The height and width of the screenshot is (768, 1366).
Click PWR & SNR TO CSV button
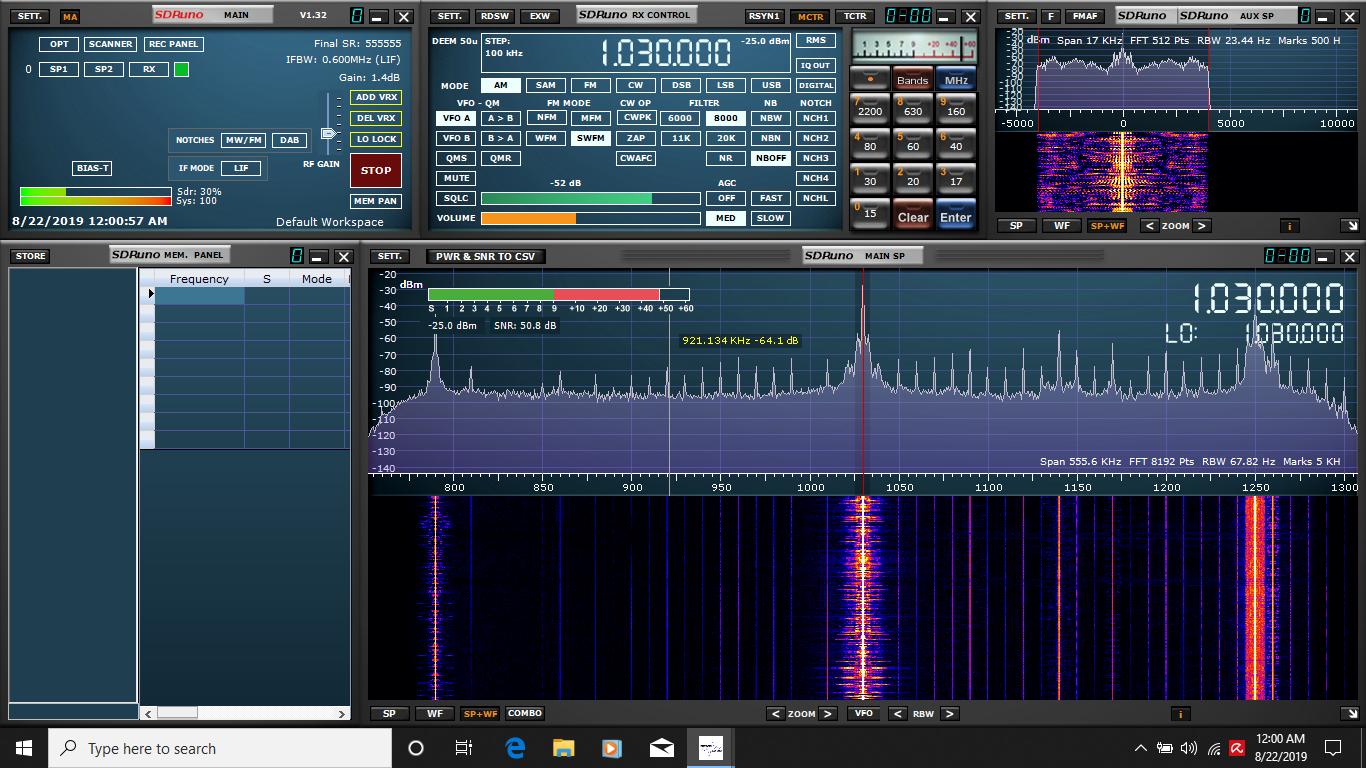485,256
